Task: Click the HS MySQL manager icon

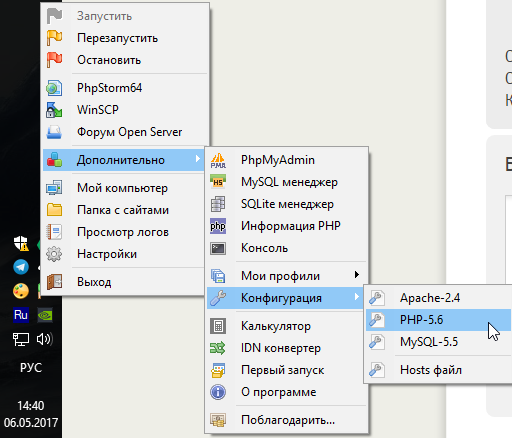Action: click(x=218, y=182)
